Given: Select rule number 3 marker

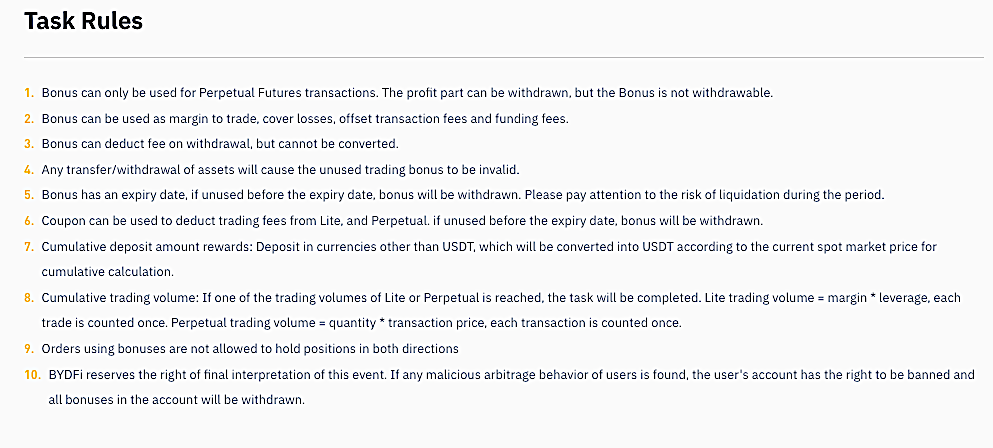Looking at the screenshot, I should click(29, 144).
